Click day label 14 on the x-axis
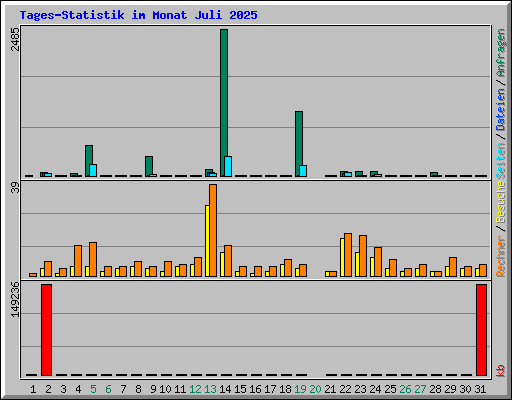 pyautogui.click(x=225, y=389)
